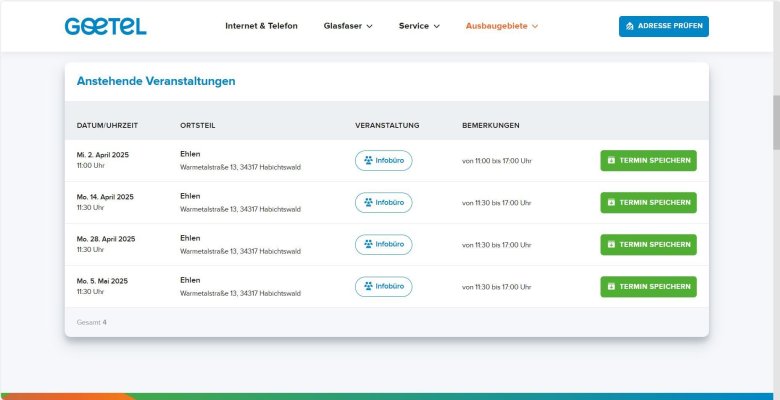Expand the Ausbaugebiete dropdown chevron
This screenshot has height=400, width=780.
click(x=535, y=26)
